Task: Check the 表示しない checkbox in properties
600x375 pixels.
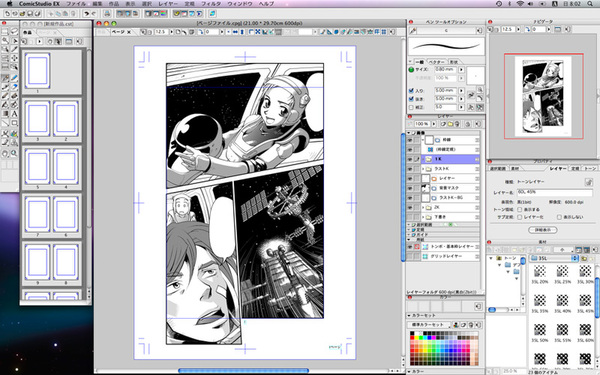Action: [x=559, y=217]
